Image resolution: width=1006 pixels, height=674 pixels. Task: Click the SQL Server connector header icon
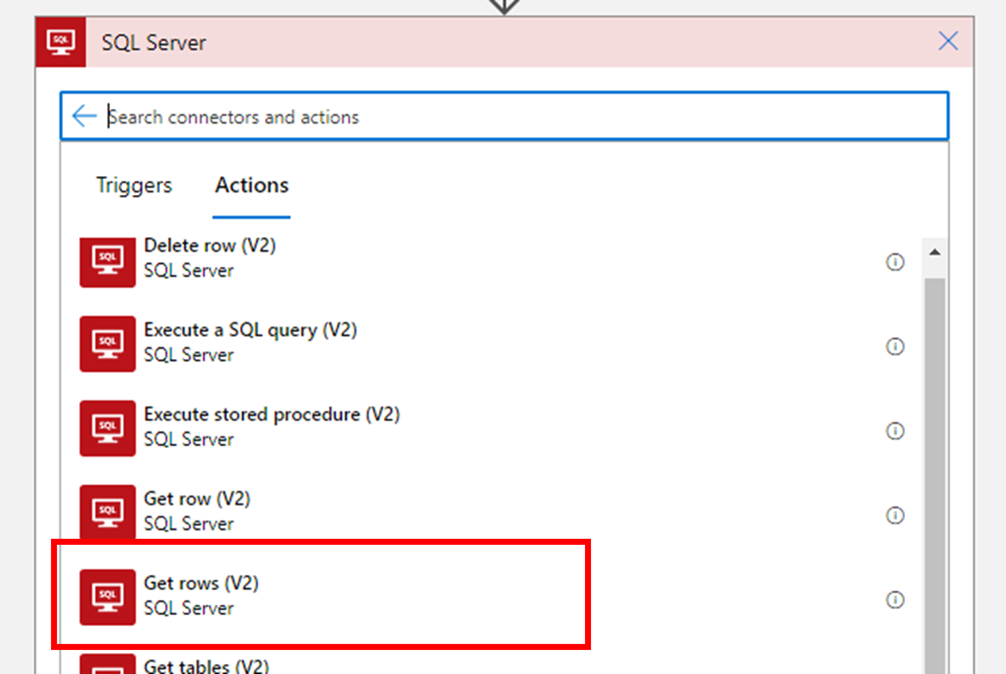[x=61, y=42]
